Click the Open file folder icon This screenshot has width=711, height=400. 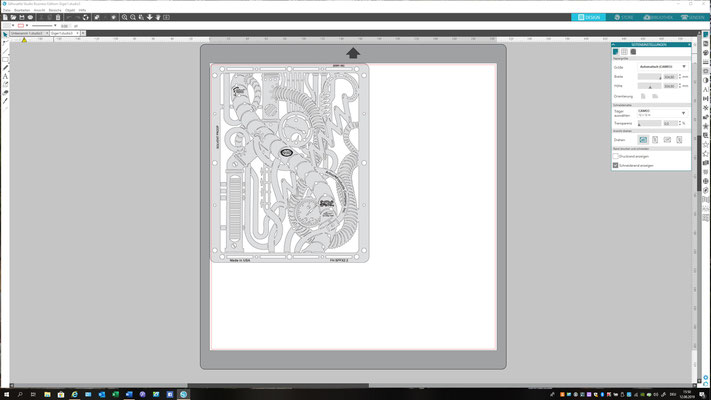point(13,17)
